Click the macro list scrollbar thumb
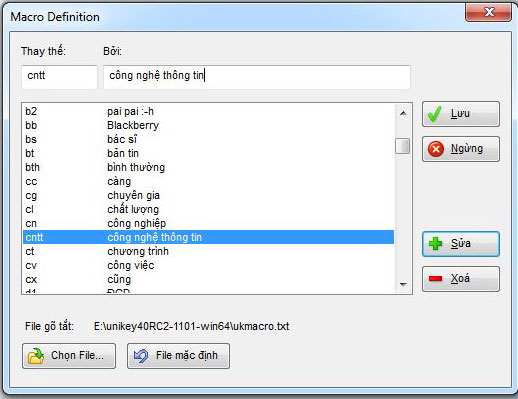 click(403, 146)
